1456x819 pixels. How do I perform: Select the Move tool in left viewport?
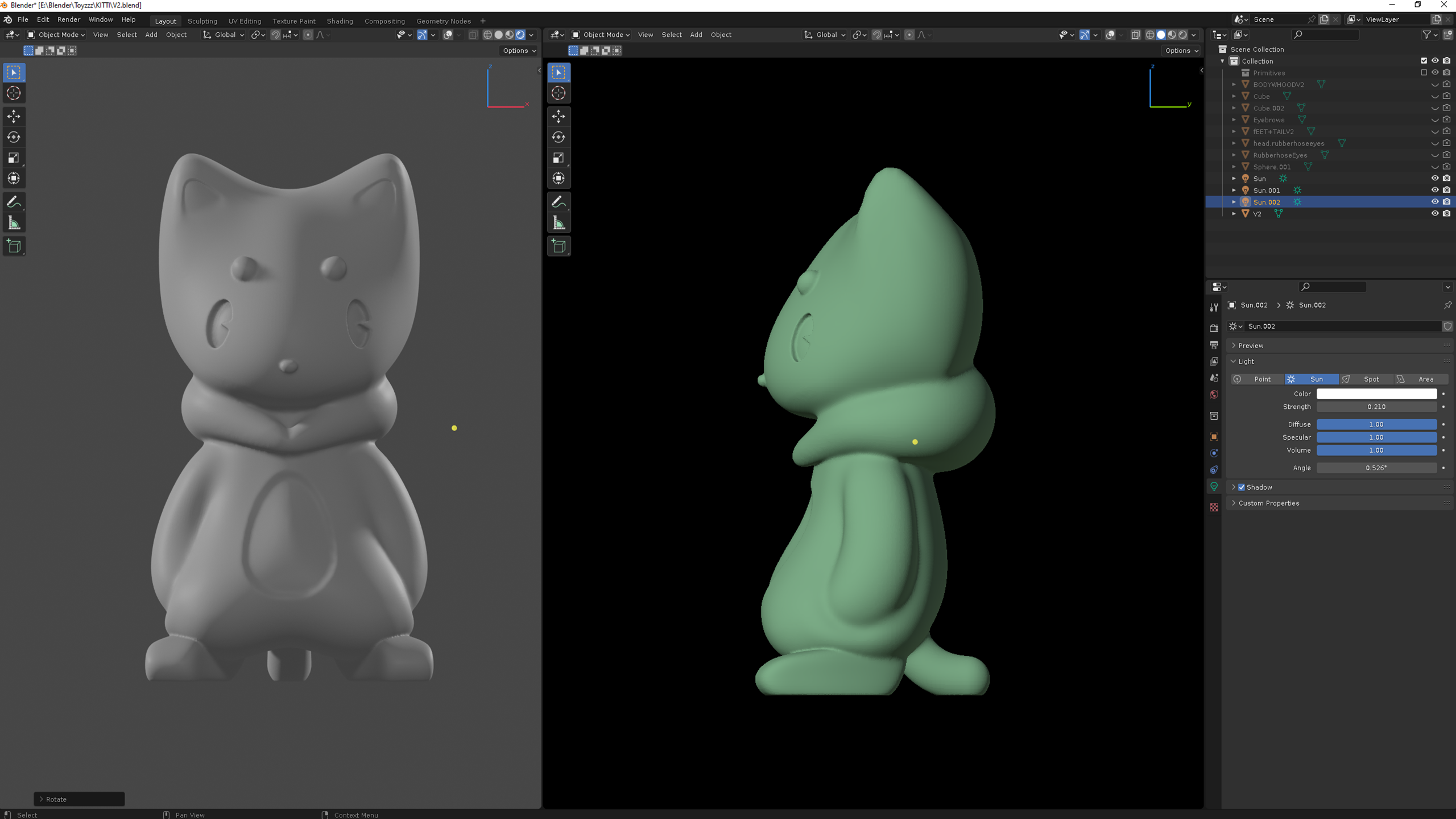coord(14,116)
